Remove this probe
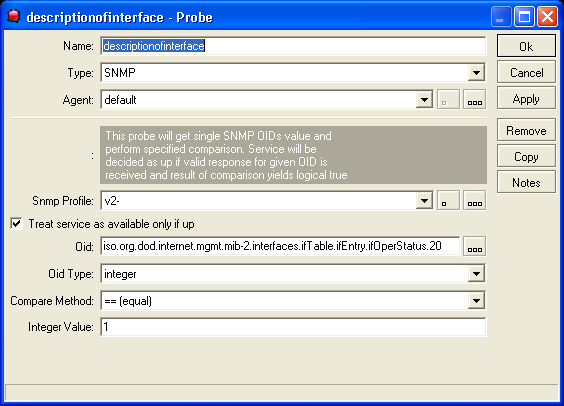Image resolution: width=564 pixels, height=406 pixels. tap(526, 131)
